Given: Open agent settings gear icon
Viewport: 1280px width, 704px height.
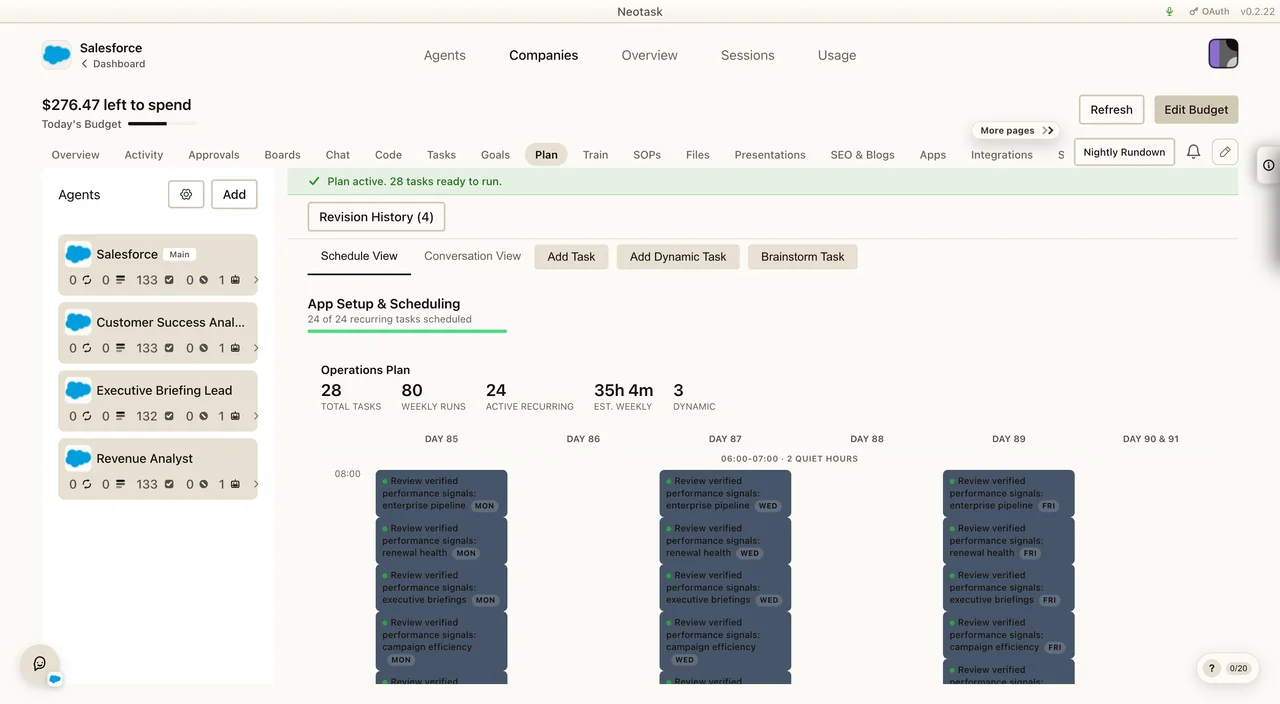Looking at the screenshot, I should [x=186, y=194].
